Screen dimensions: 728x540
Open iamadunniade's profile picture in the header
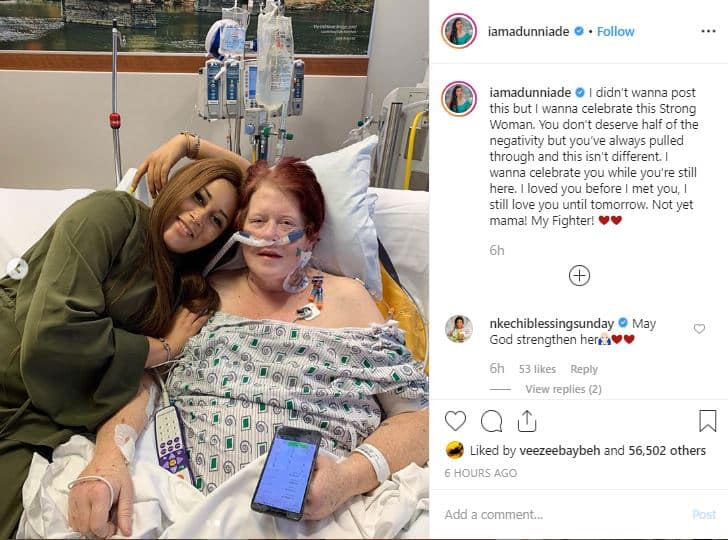[x=459, y=31]
